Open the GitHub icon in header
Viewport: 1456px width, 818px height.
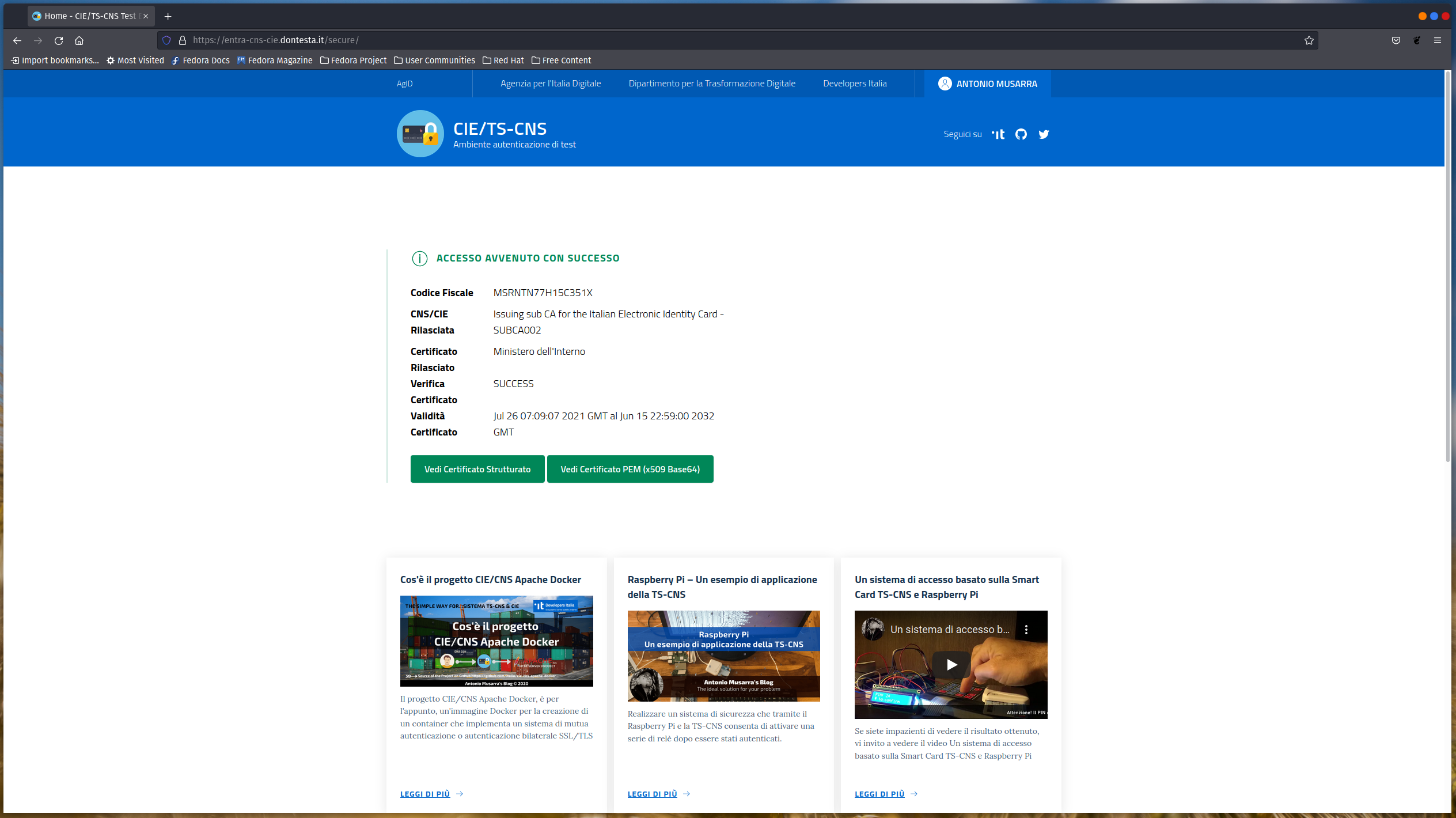point(1021,134)
